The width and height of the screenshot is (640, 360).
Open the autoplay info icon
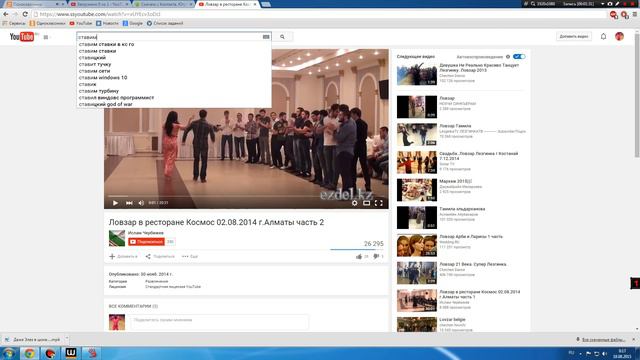(508, 57)
